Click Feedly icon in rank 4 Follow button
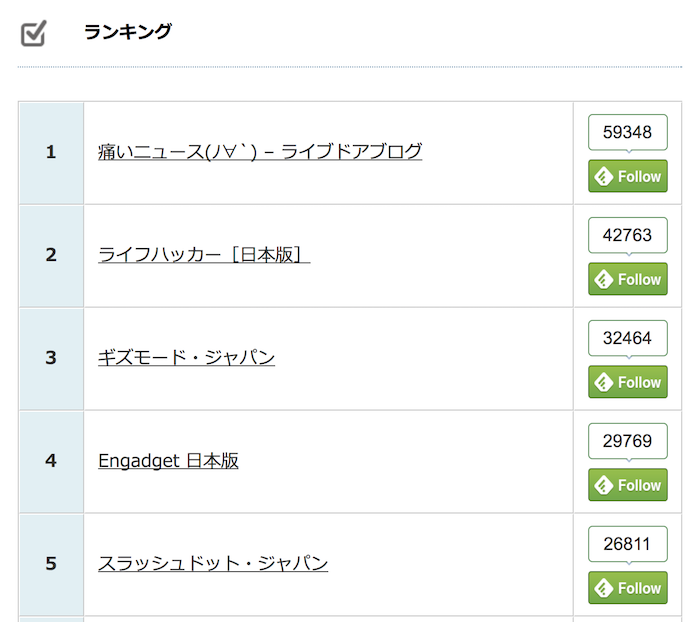The height and width of the screenshot is (622, 700). tap(604, 485)
